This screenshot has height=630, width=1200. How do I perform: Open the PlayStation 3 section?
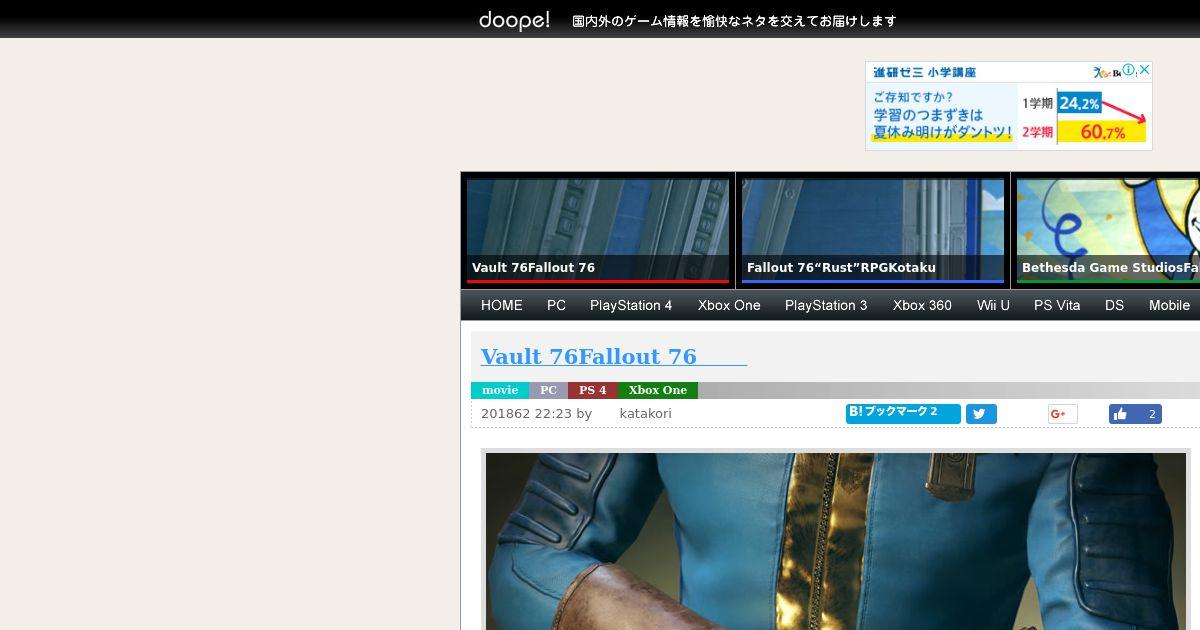coord(826,305)
